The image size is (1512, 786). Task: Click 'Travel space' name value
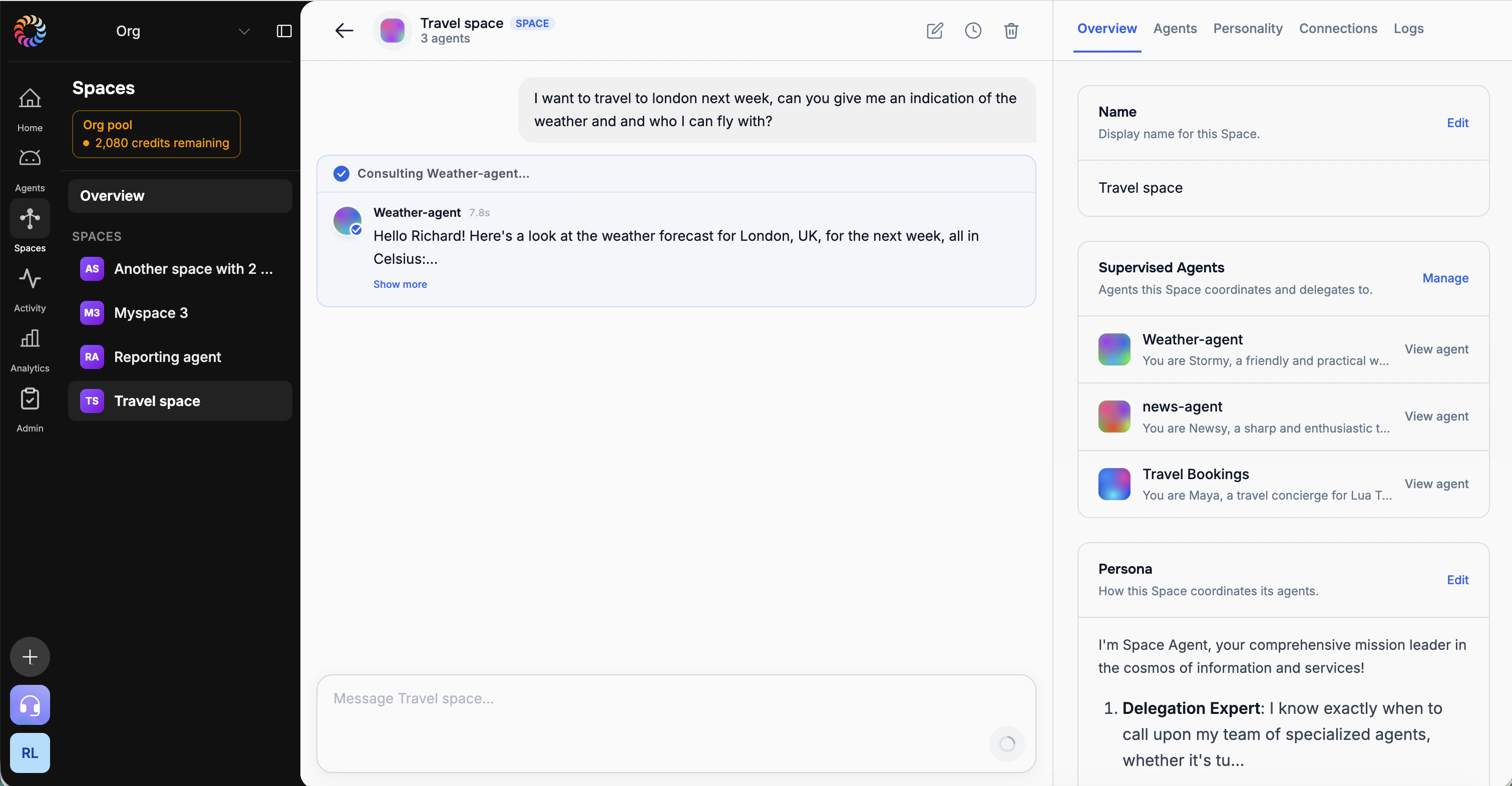tap(1140, 188)
